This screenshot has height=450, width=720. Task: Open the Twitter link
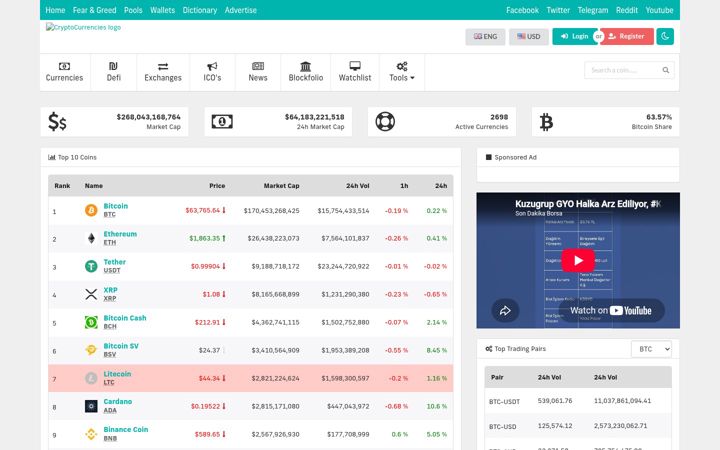point(558,10)
